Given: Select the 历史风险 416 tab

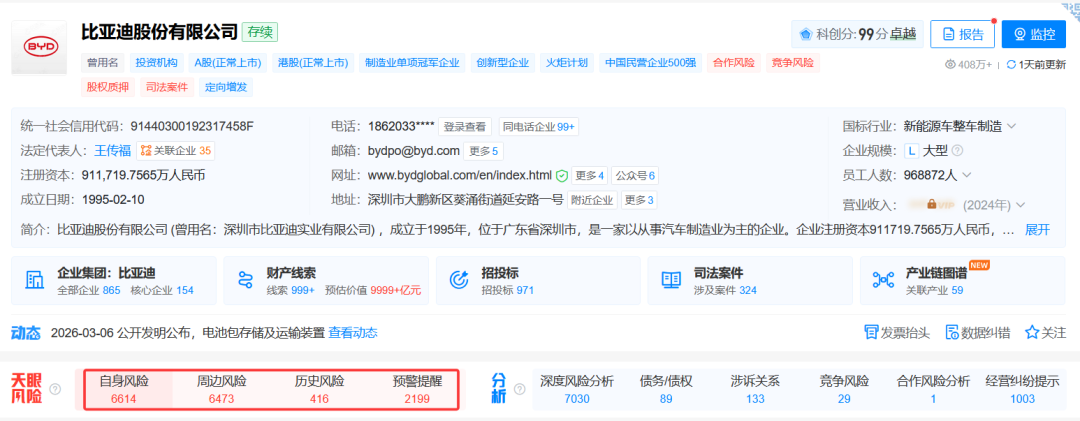Looking at the screenshot, I should pyautogui.click(x=320, y=389).
